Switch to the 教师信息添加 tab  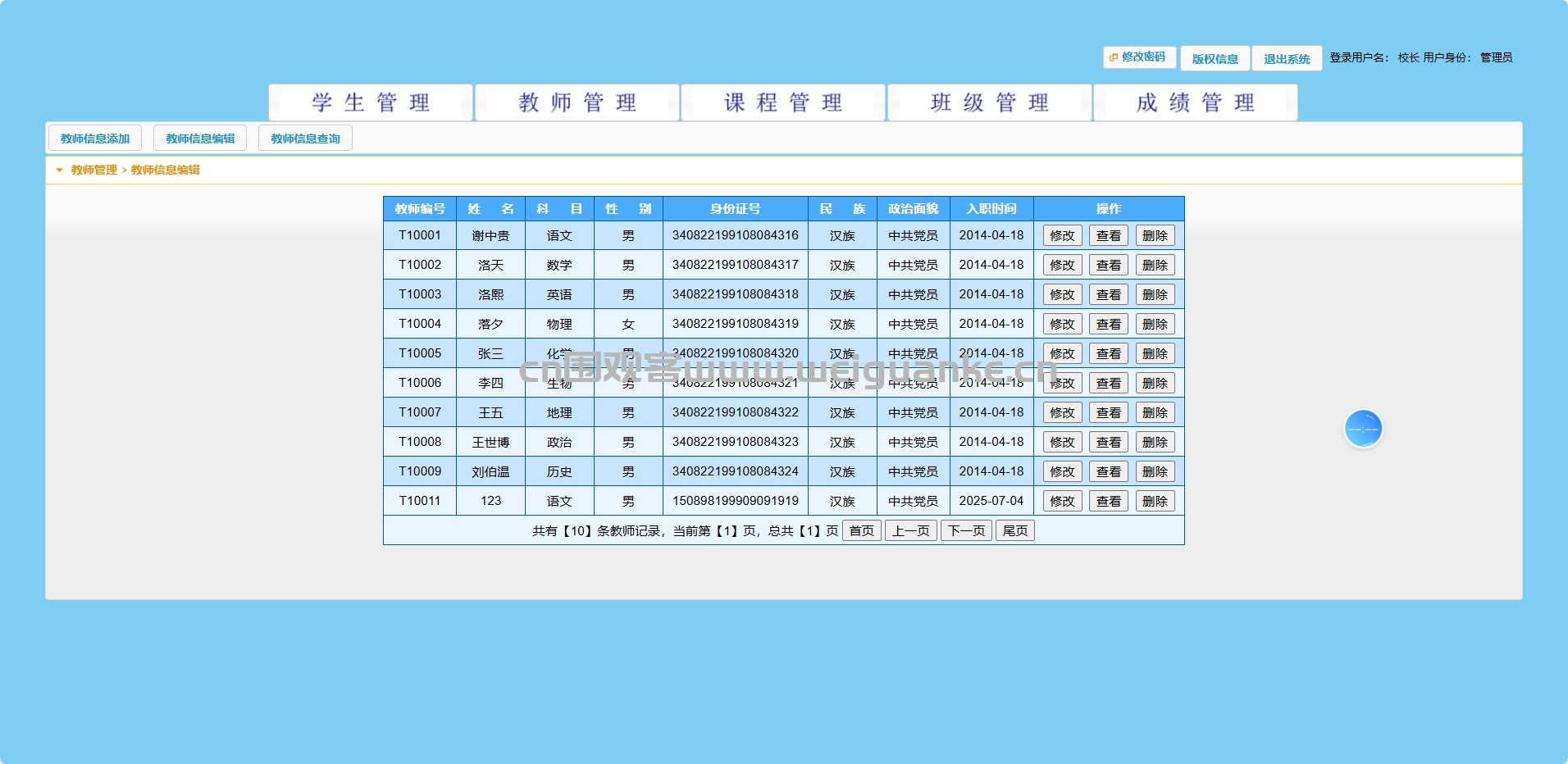point(95,139)
